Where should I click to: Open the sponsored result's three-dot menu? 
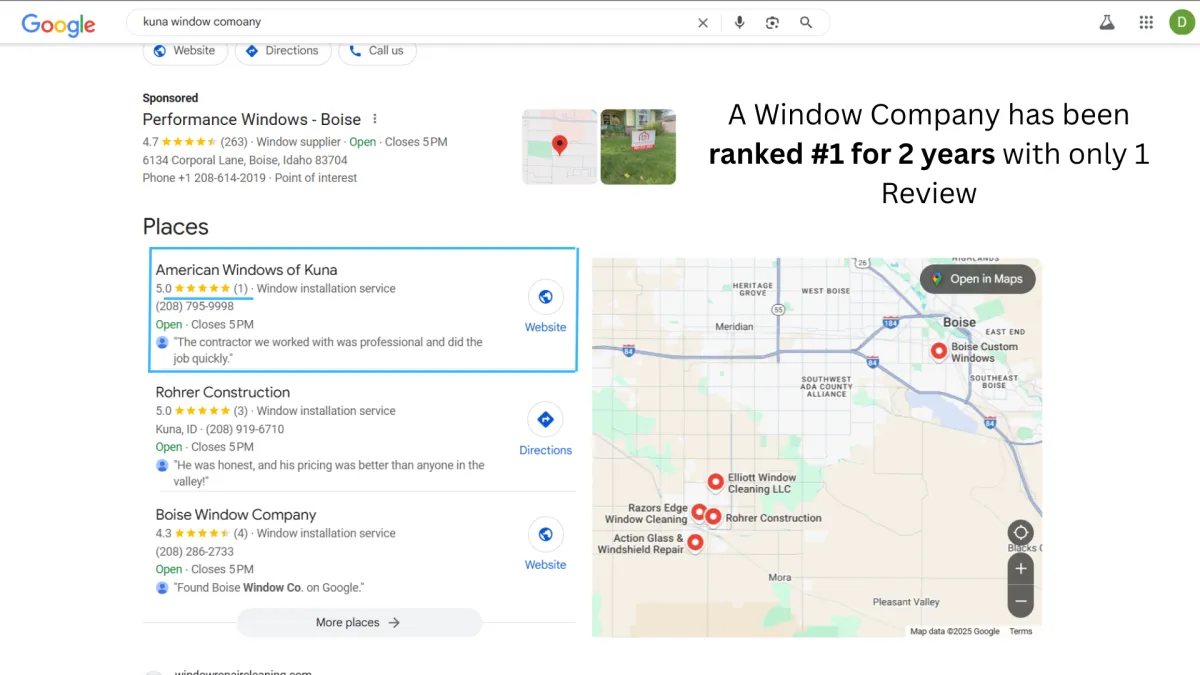(x=375, y=119)
